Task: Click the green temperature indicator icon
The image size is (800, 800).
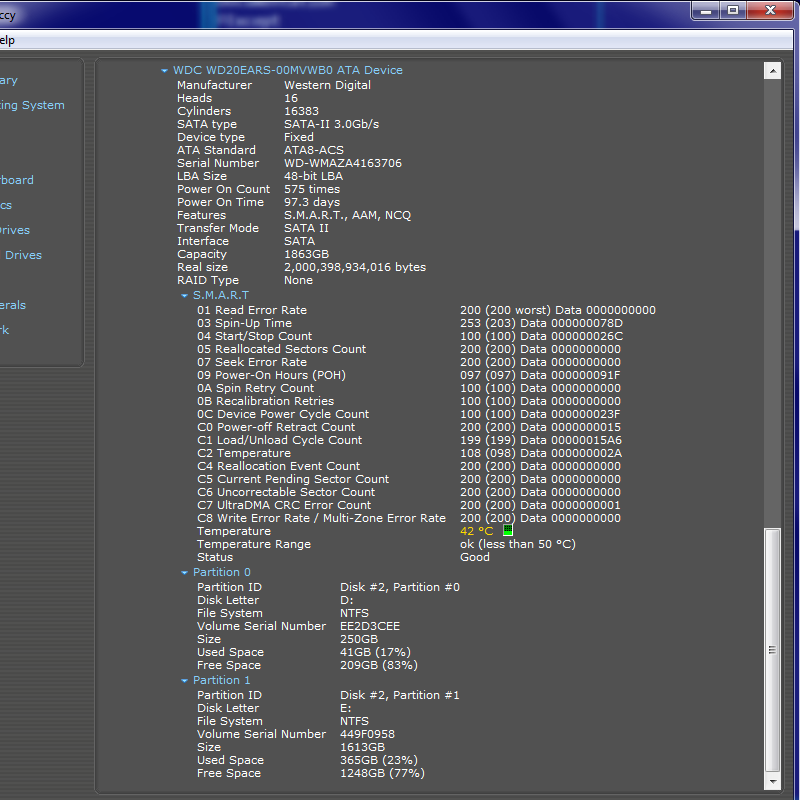Action: point(508,531)
